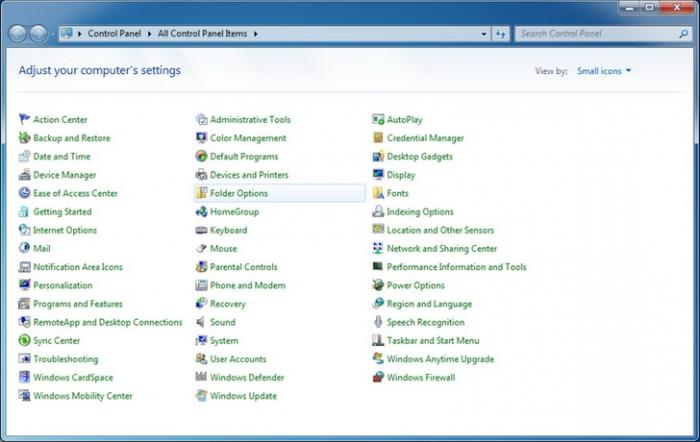Select Control Panel in the breadcrumb
This screenshot has height=442, width=700.
click(x=114, y=33)
